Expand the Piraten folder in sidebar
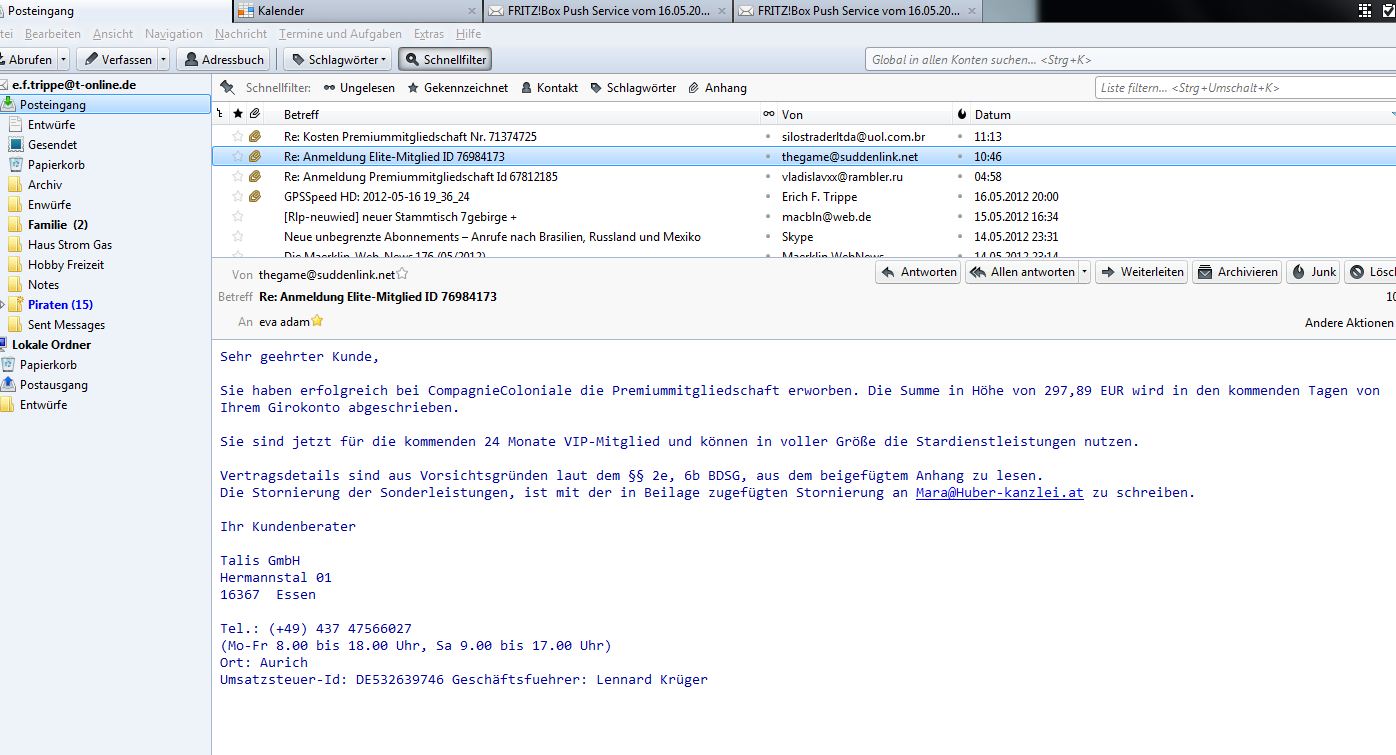This screenshot has width=1396, height=755. click(x=3, y=305)
